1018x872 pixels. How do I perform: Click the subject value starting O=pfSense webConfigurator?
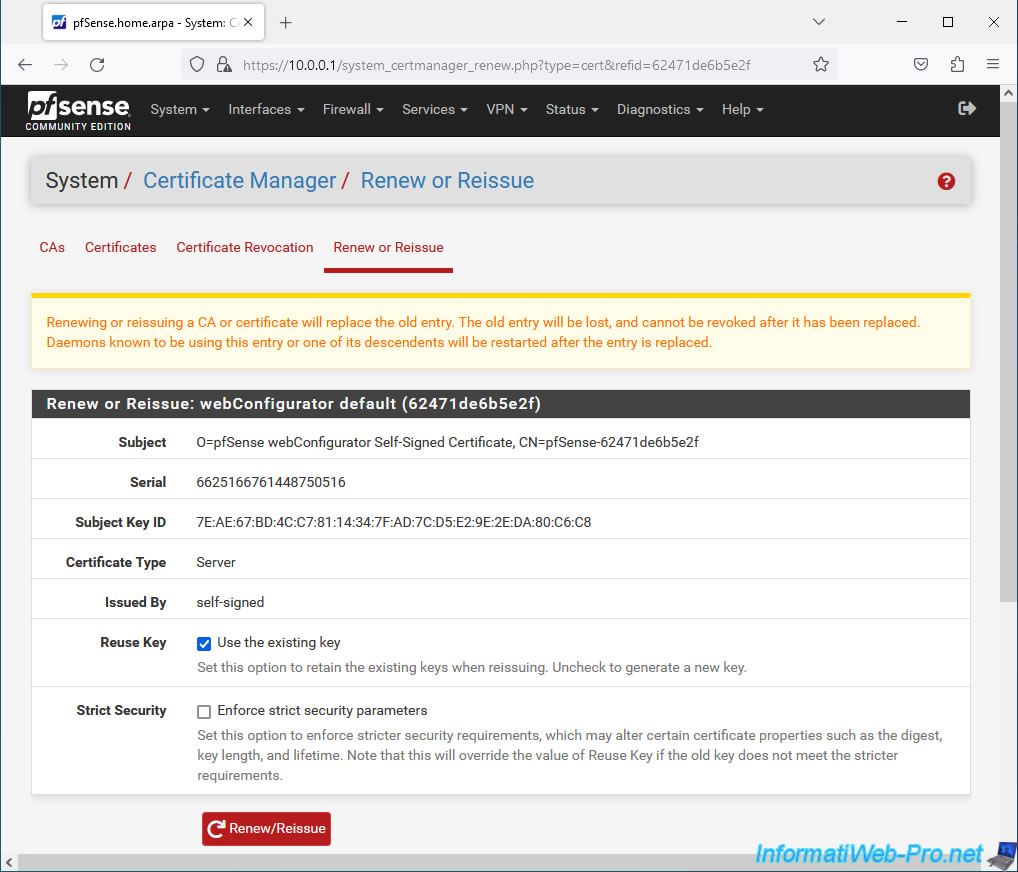[x=447, y=442]
